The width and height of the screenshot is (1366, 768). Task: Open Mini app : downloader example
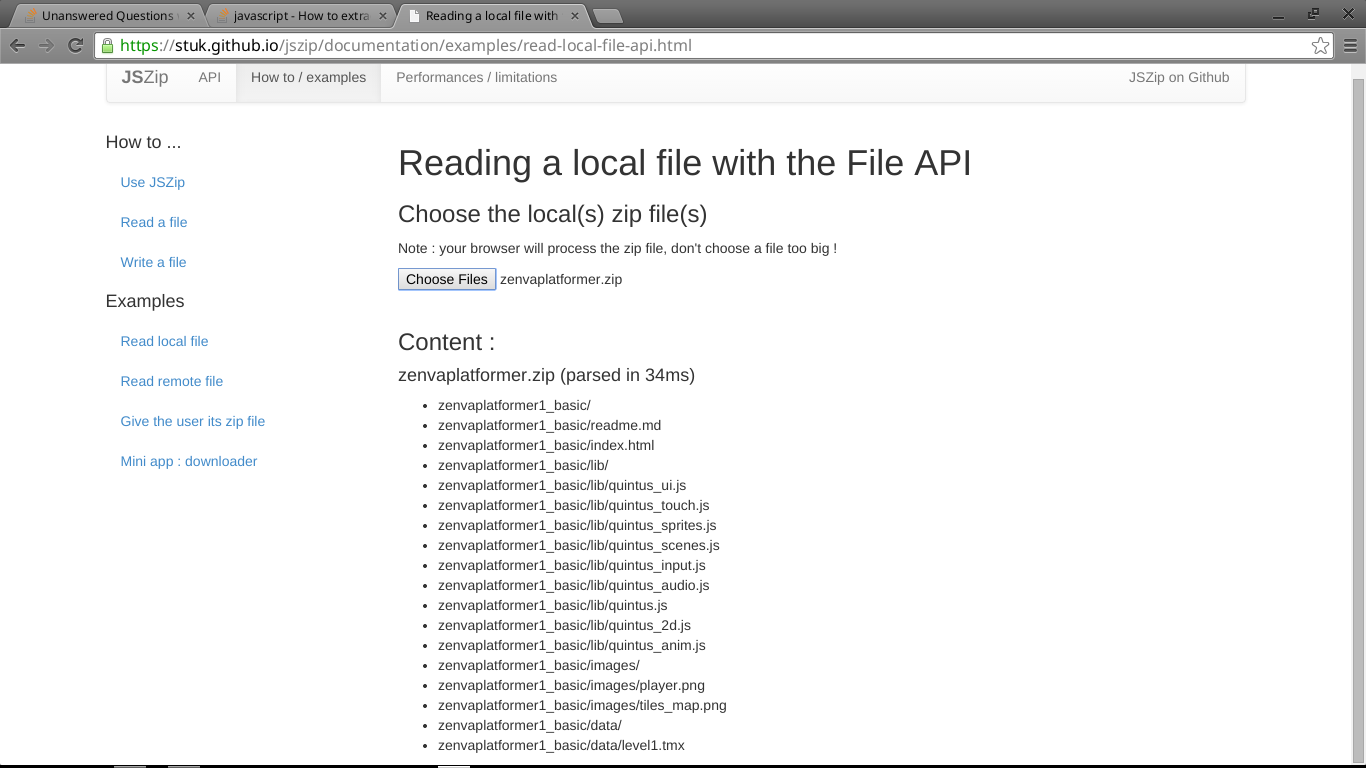(x=189, y=461)
